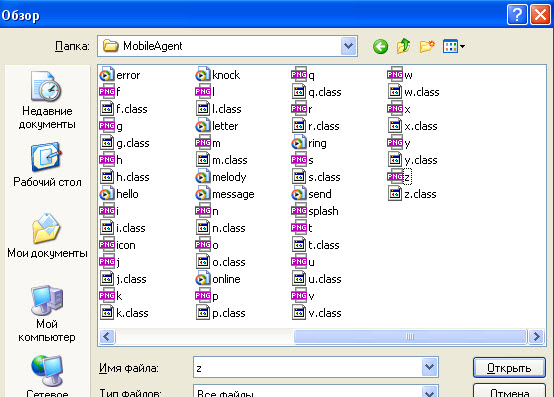Select file named q.class
Viewport: 554px width, 397px height.
click(317, 91)
